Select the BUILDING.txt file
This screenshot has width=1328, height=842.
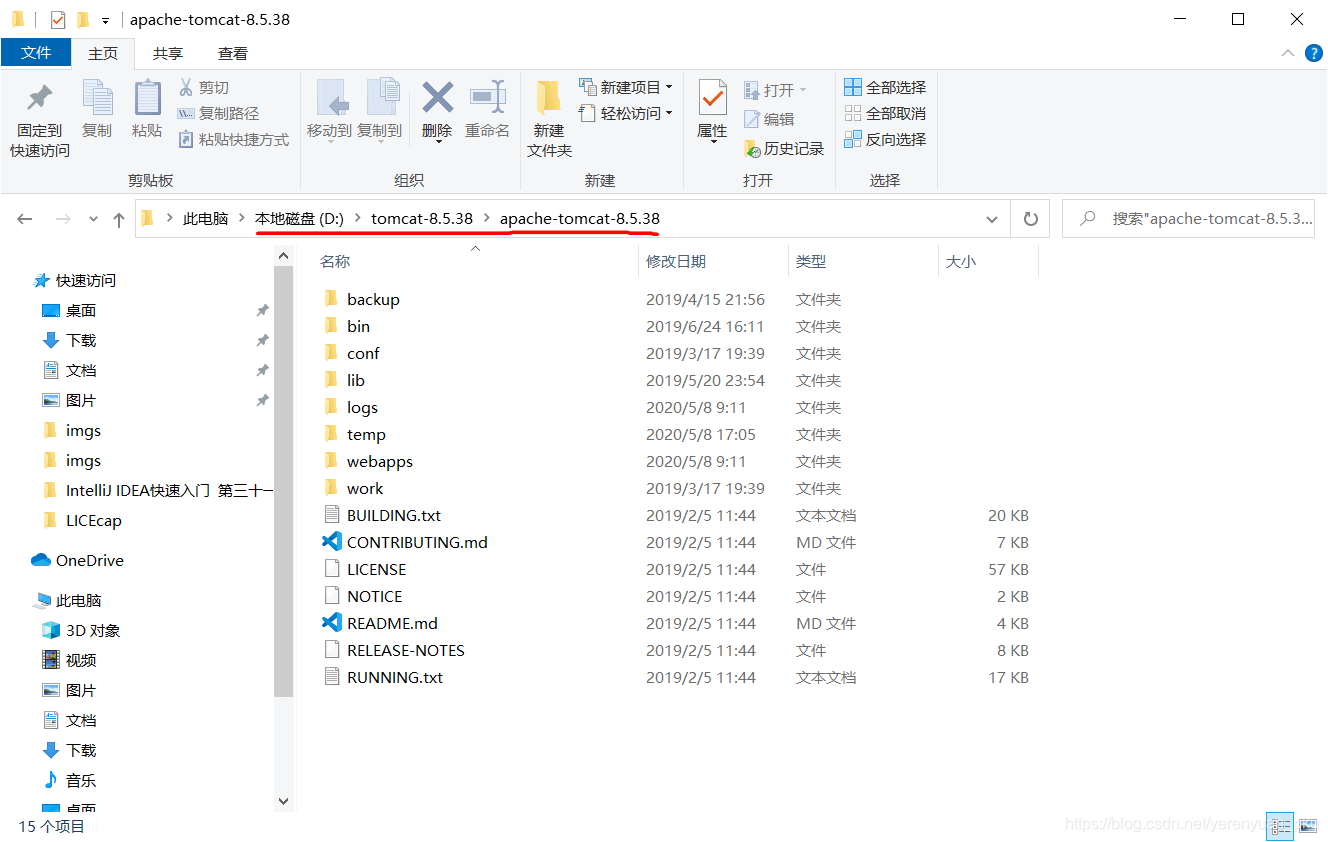394,515
